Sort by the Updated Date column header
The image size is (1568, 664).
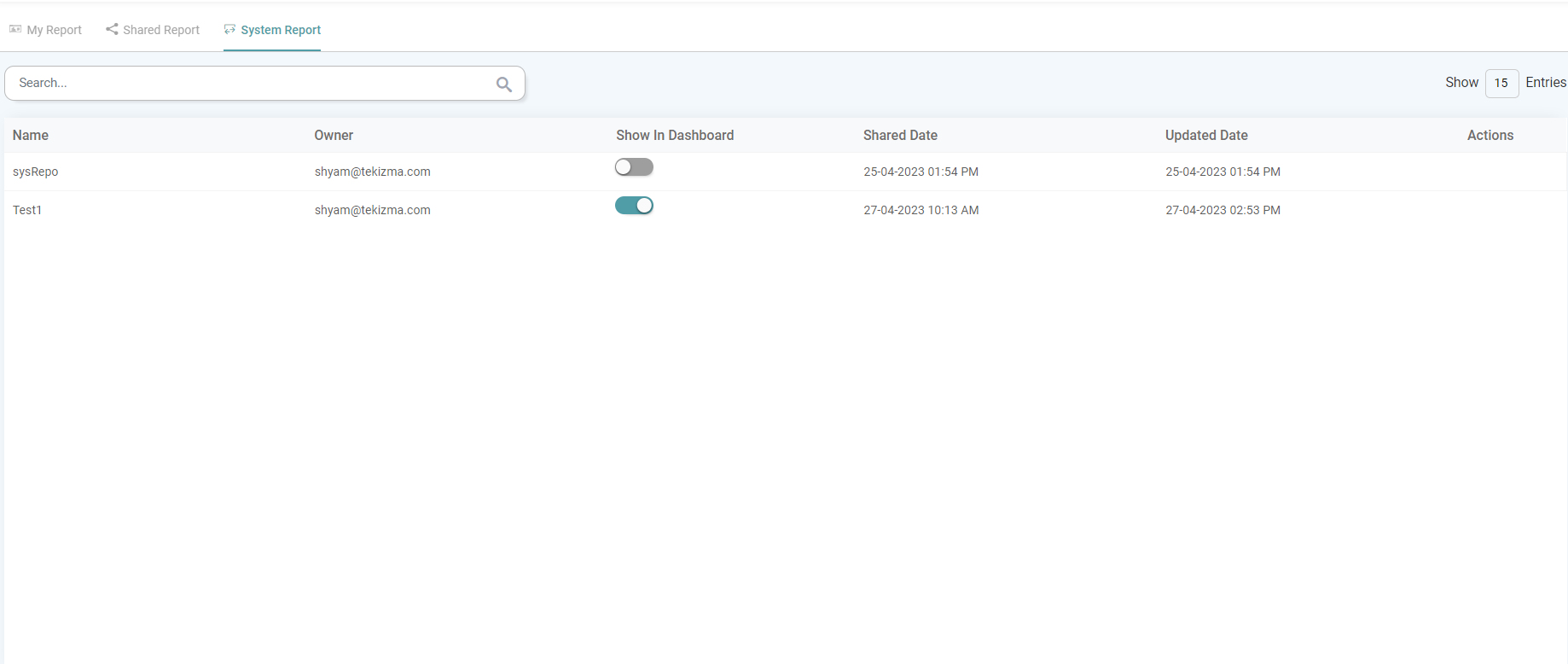tap(1206, 135)
